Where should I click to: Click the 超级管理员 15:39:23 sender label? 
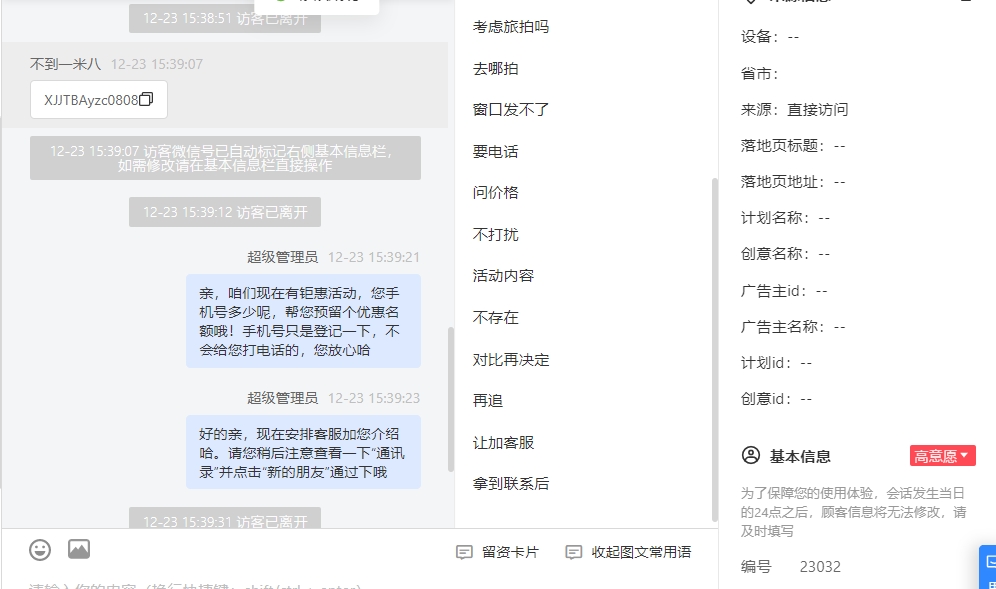tap(283, 398)
